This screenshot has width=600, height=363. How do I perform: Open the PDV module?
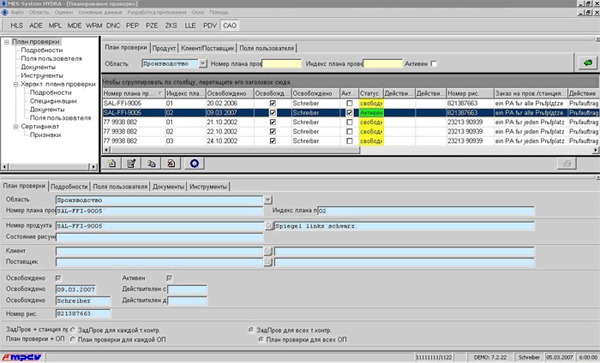(x=210, y=26)
